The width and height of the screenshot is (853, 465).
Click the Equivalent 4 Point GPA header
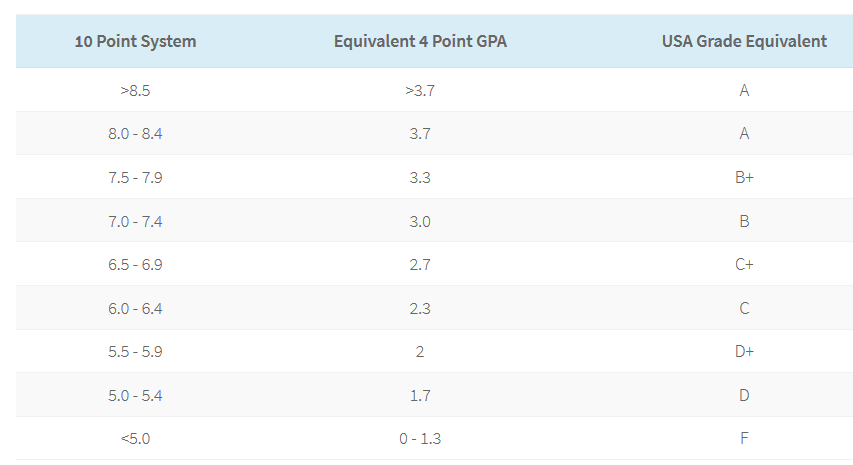(420, 41)
